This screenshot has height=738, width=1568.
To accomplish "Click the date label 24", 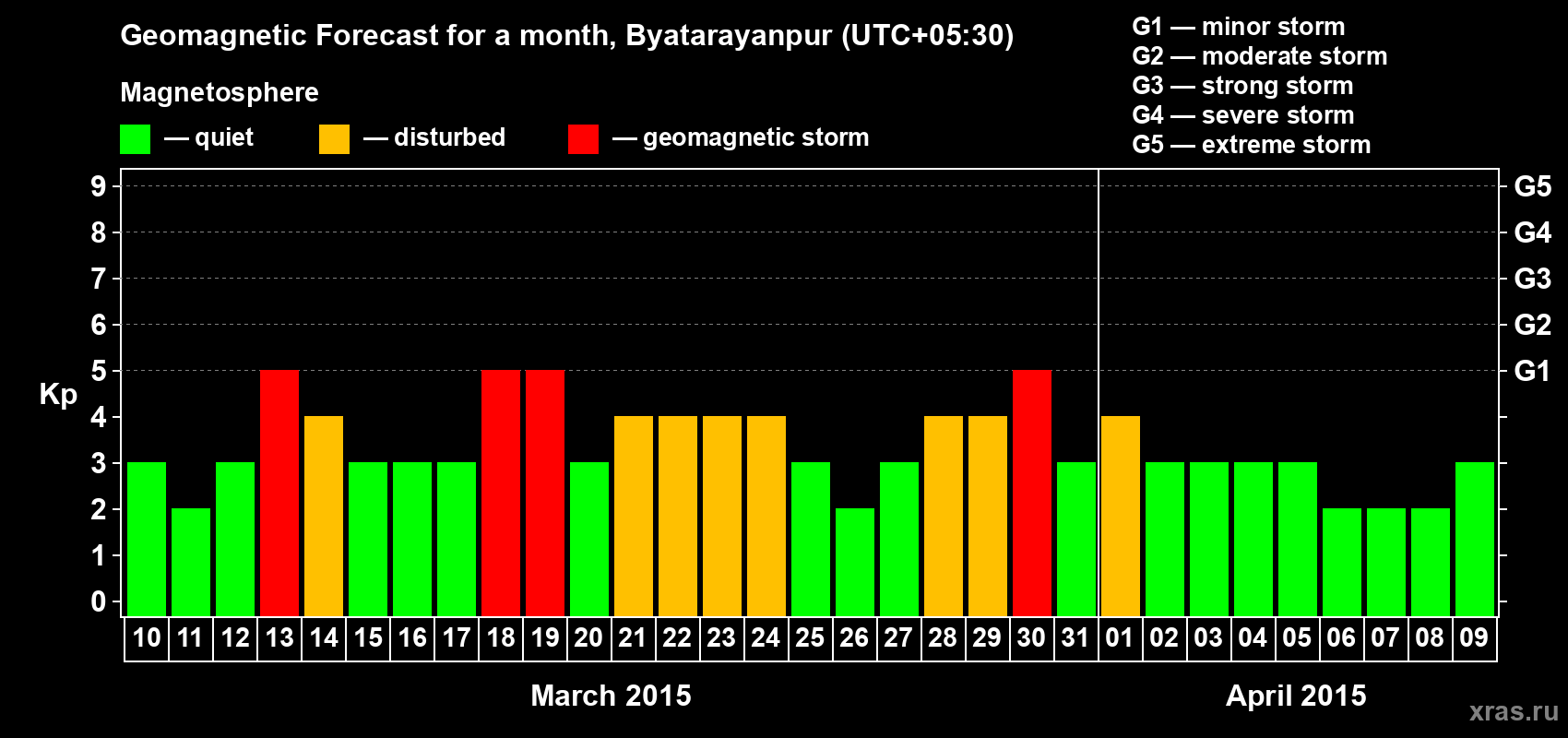I will (x=766, y=638).
